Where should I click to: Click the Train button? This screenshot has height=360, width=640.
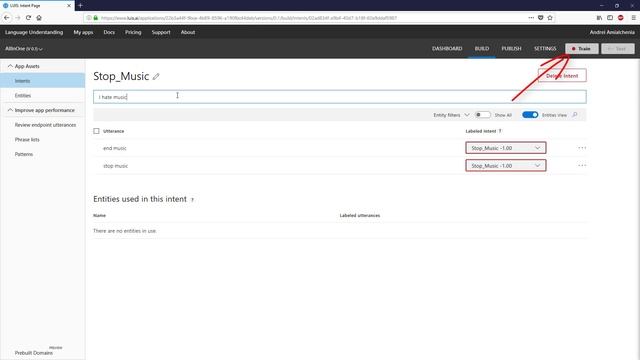[x=582, y=49]
